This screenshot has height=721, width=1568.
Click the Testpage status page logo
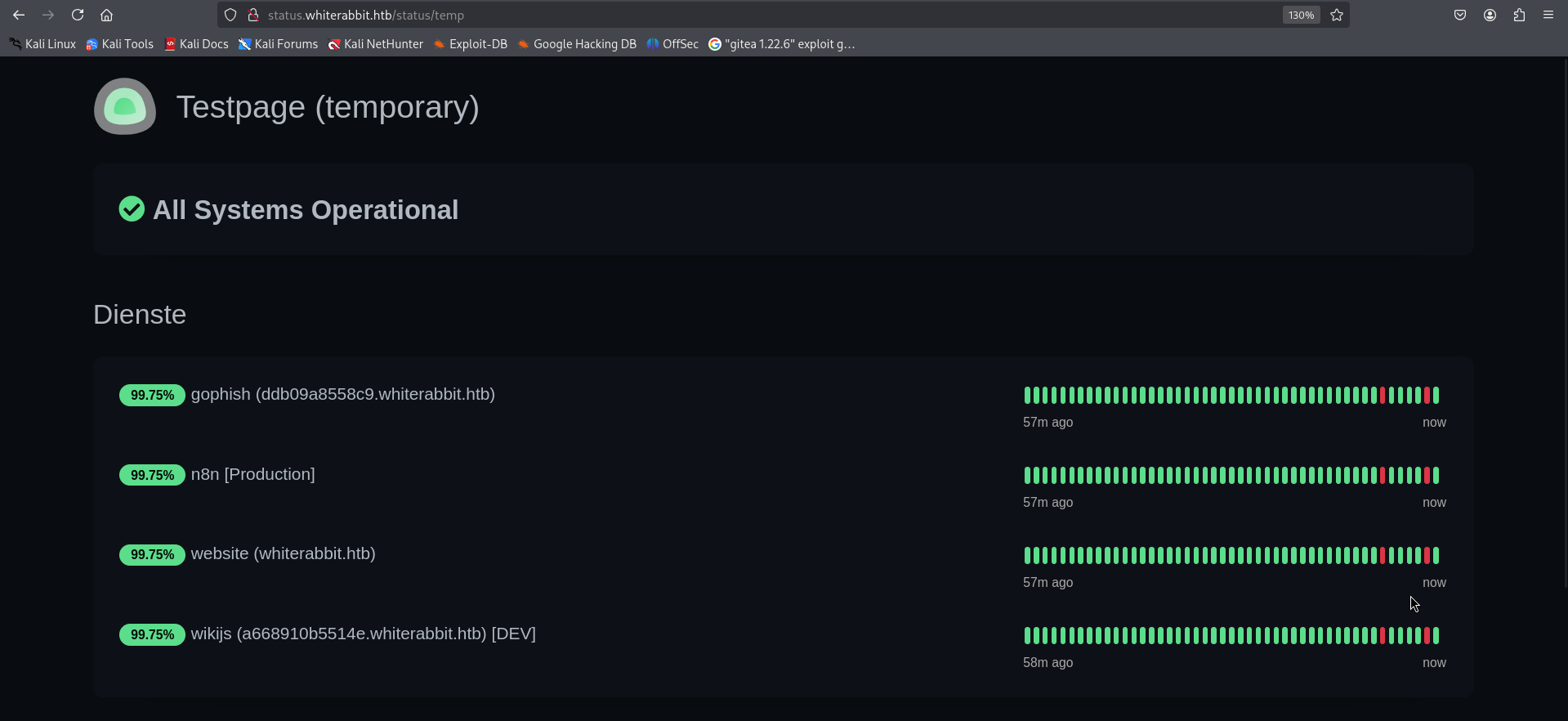pos(125,106)
